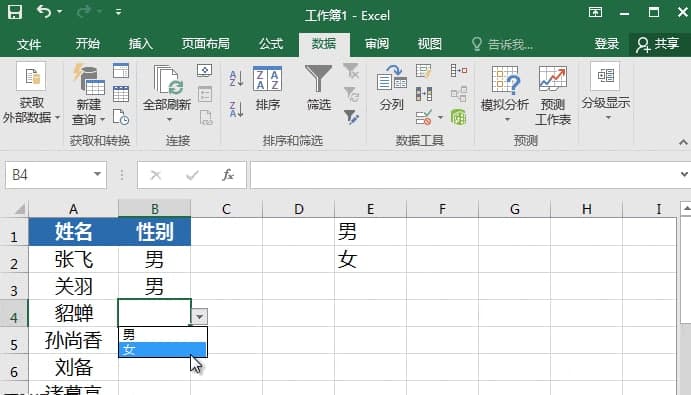Sort descending Z to A
The image size is (691, 395).
click(x=236, y=109)
